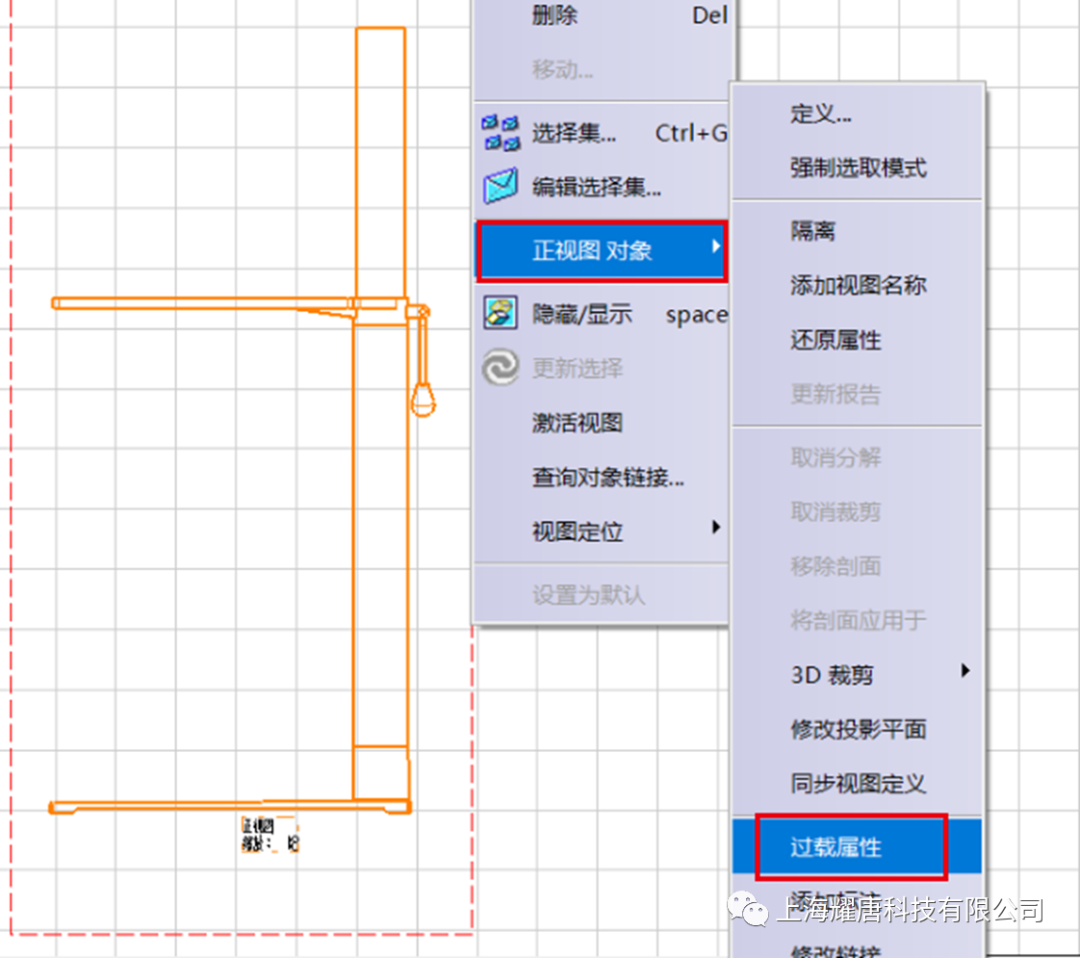Viewport: 1080px width, 958px height.
Task: Choose 修改投影平面 option
Action: tap(858, 730)
